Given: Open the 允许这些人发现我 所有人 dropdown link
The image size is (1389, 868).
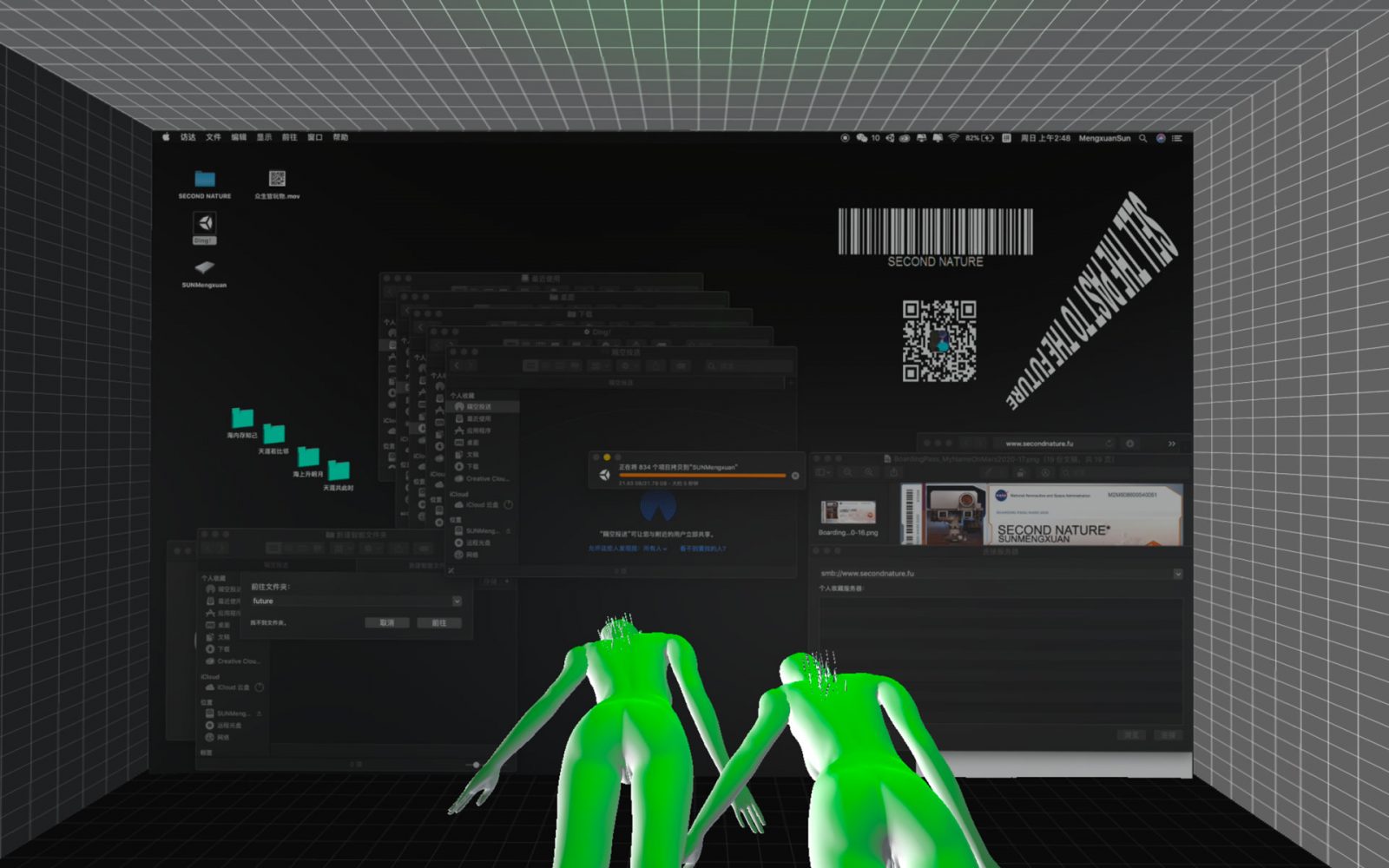Looking at the screenshot, I should tap(628, 549).
